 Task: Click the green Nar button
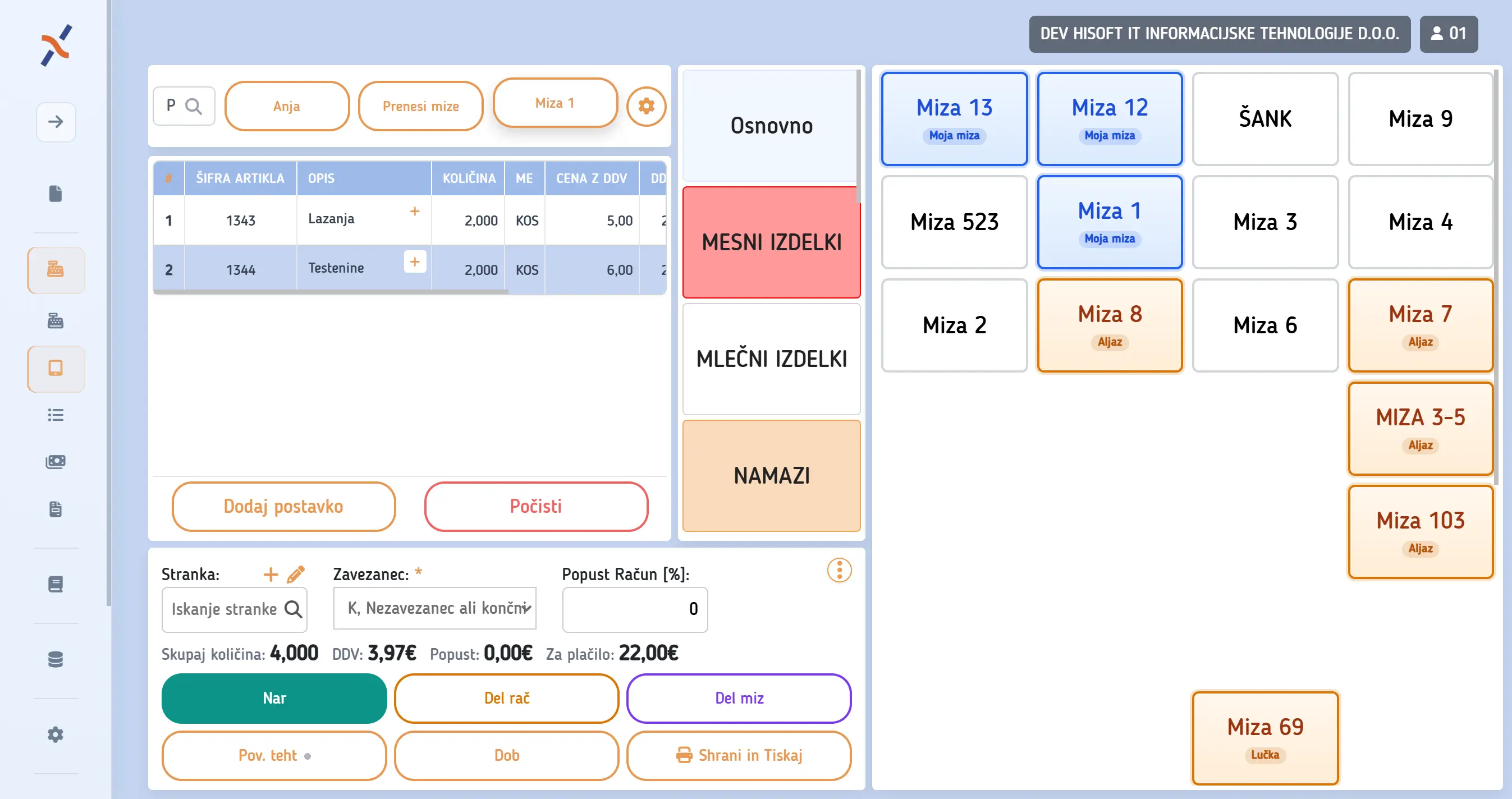click(x=274, y=698)
